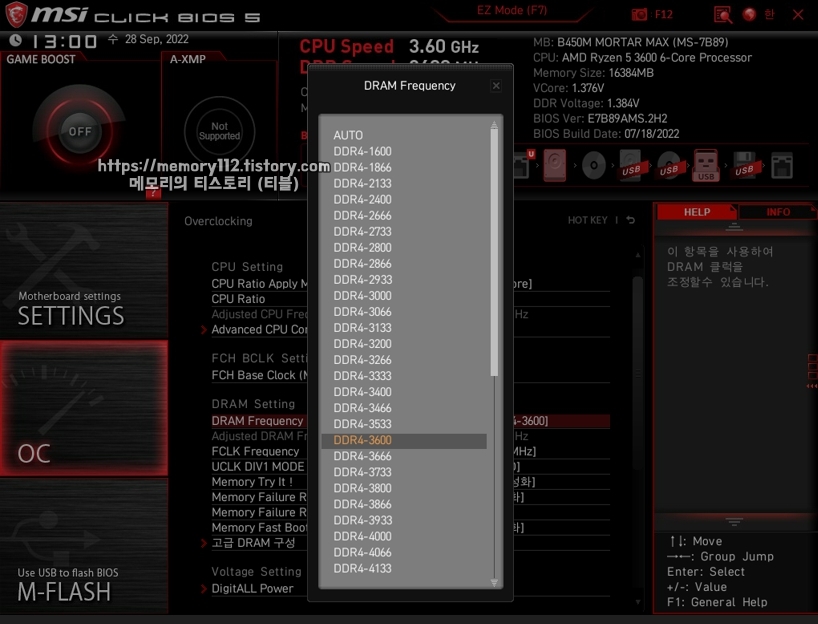Choose DDR4-3000 frequency option
818x624 pixels.
point(363,296)
